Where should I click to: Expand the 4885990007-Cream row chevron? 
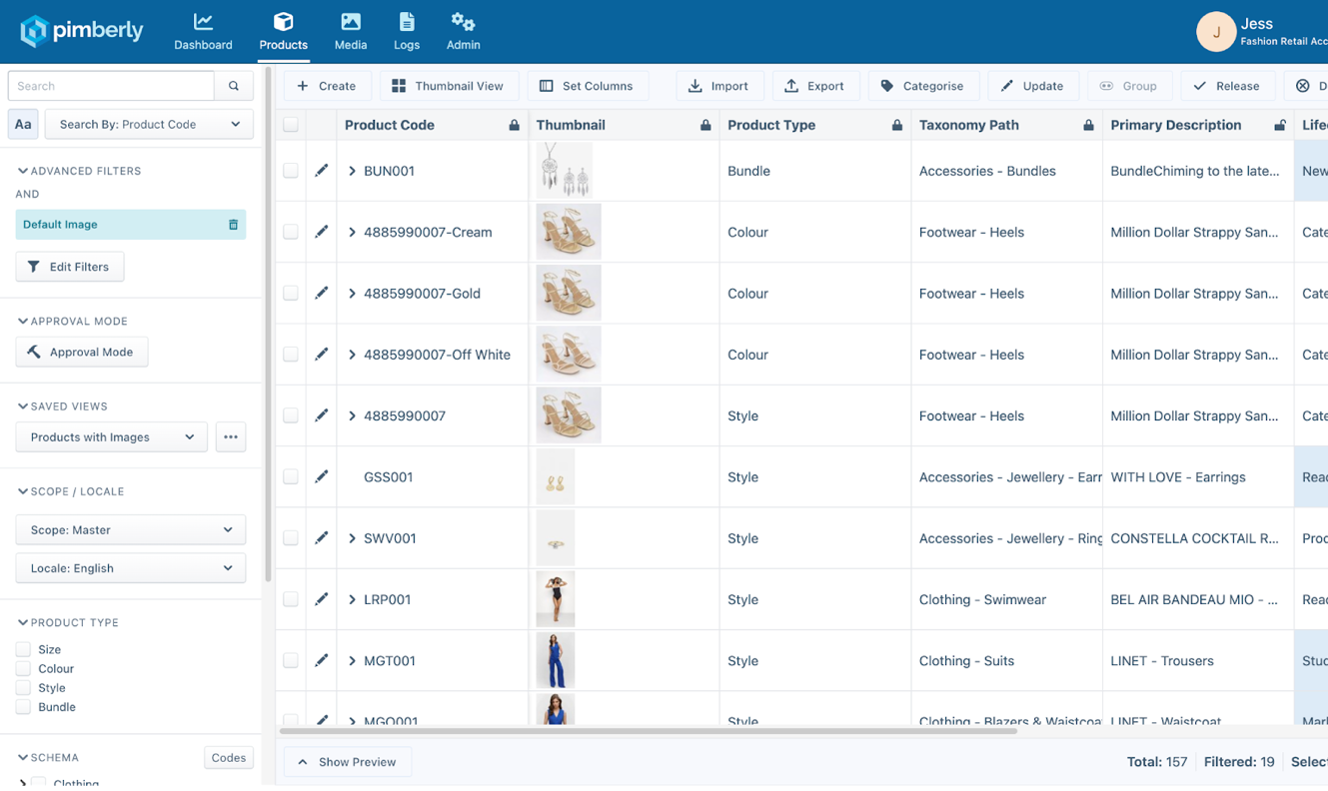tap(352, 231)
